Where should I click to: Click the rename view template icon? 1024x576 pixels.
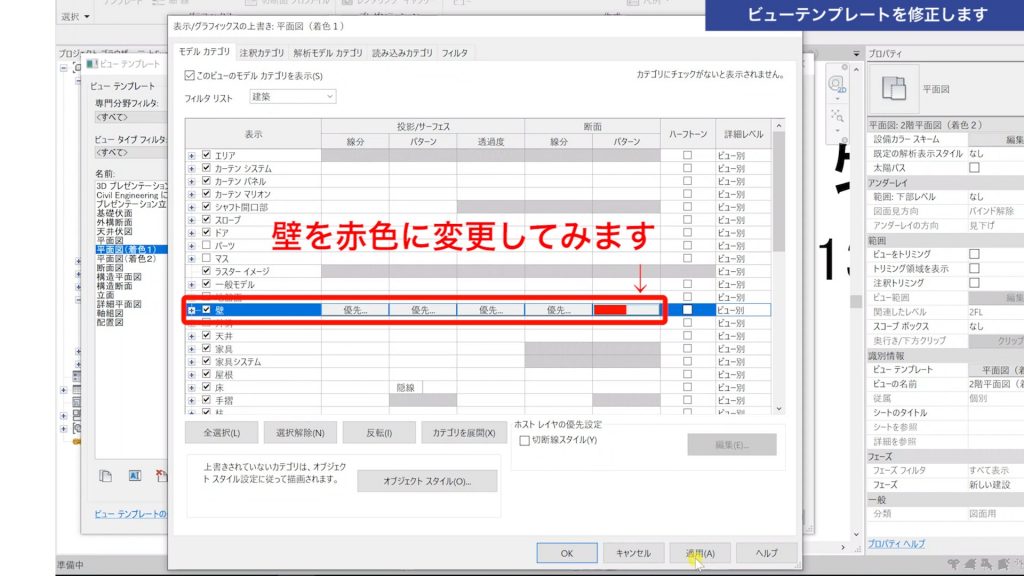click(x=135, y=476)
